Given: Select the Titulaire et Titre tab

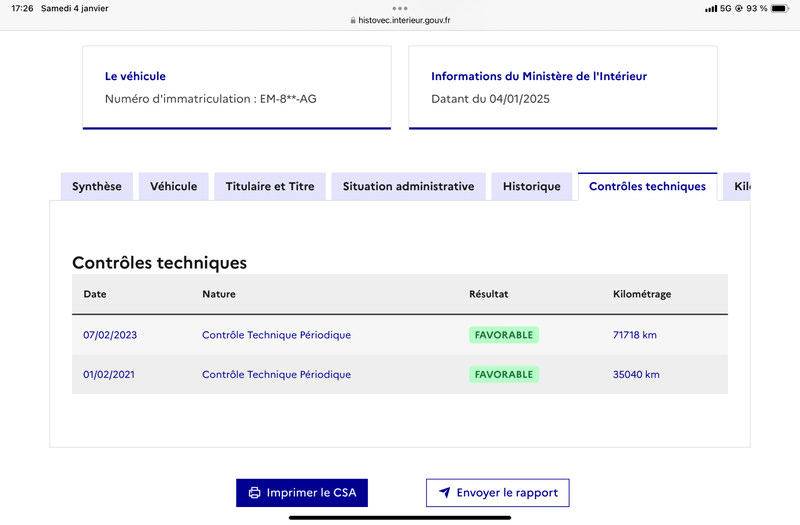Looking at the screenshot, I should (x=270, y=187).
